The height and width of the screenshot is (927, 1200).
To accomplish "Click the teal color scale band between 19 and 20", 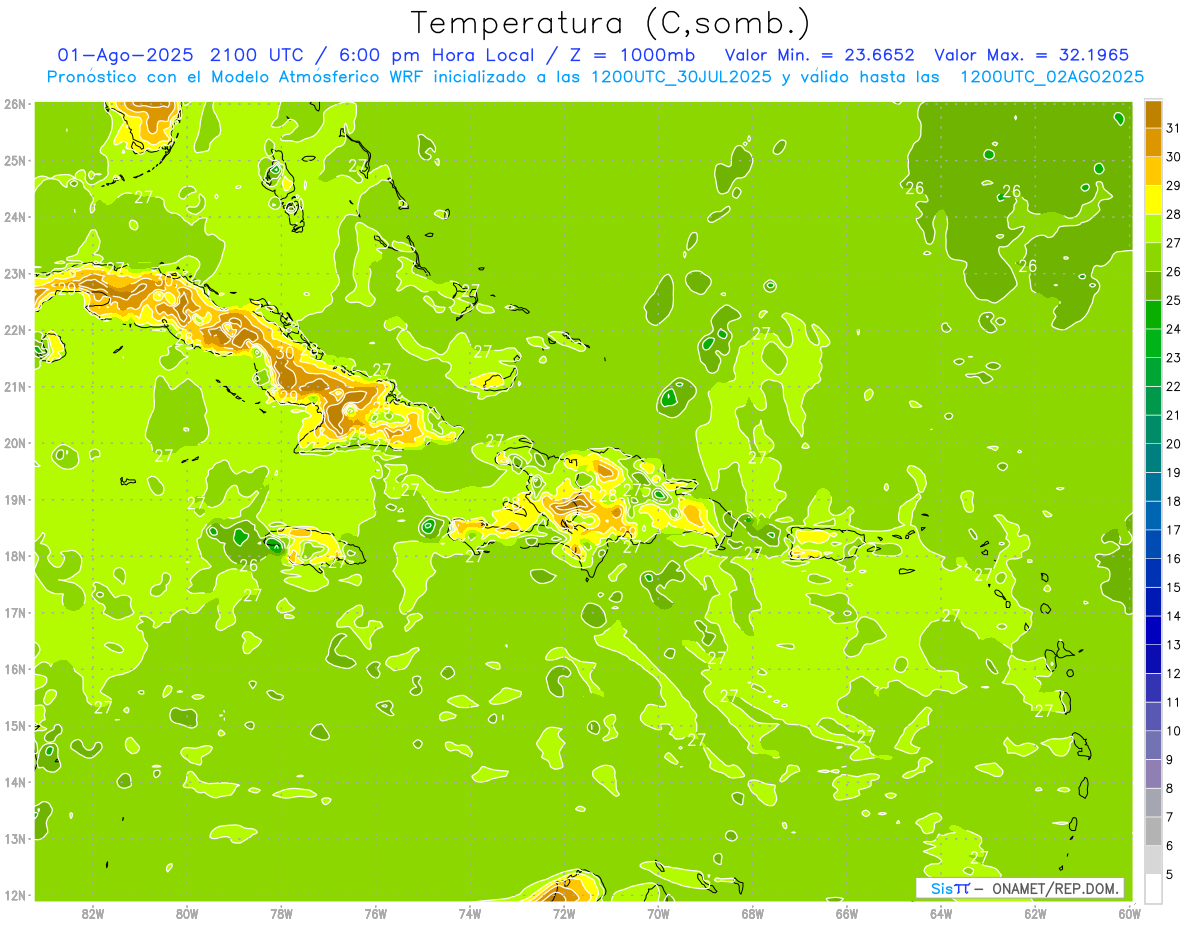I will [x=1153, y=458].
